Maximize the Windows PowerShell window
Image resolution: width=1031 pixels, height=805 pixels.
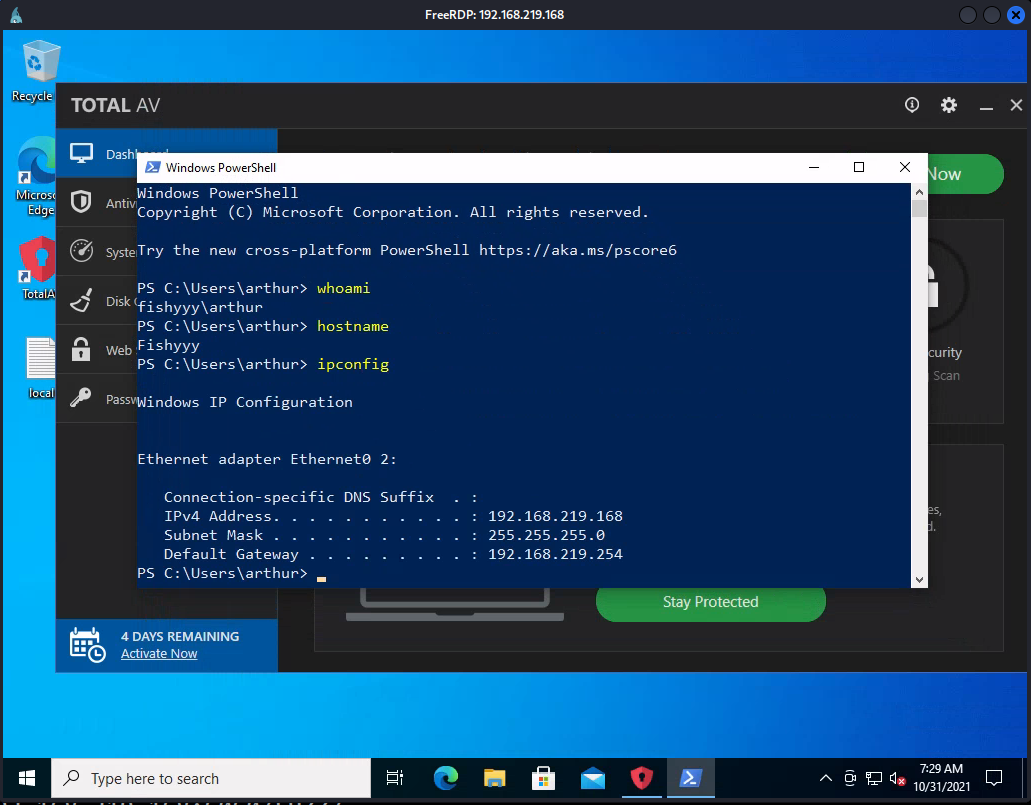tap(859, 168)
